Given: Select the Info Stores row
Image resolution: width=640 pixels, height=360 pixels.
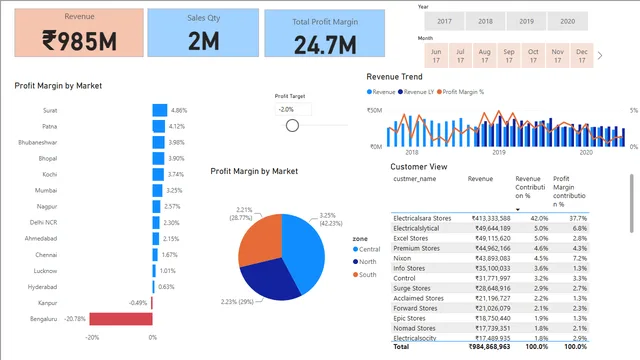Looking at the screenshot, I should [x=490, y=268].
